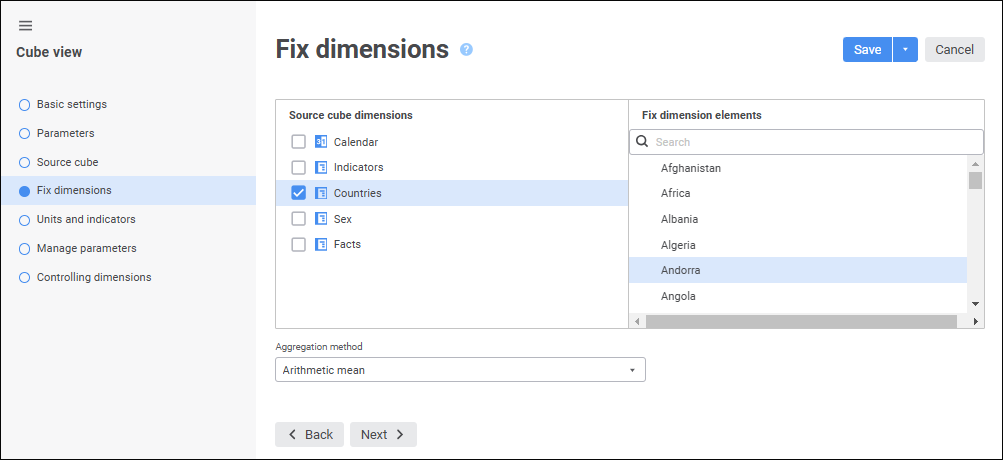Click the Search elements input field

pos(815,142)
